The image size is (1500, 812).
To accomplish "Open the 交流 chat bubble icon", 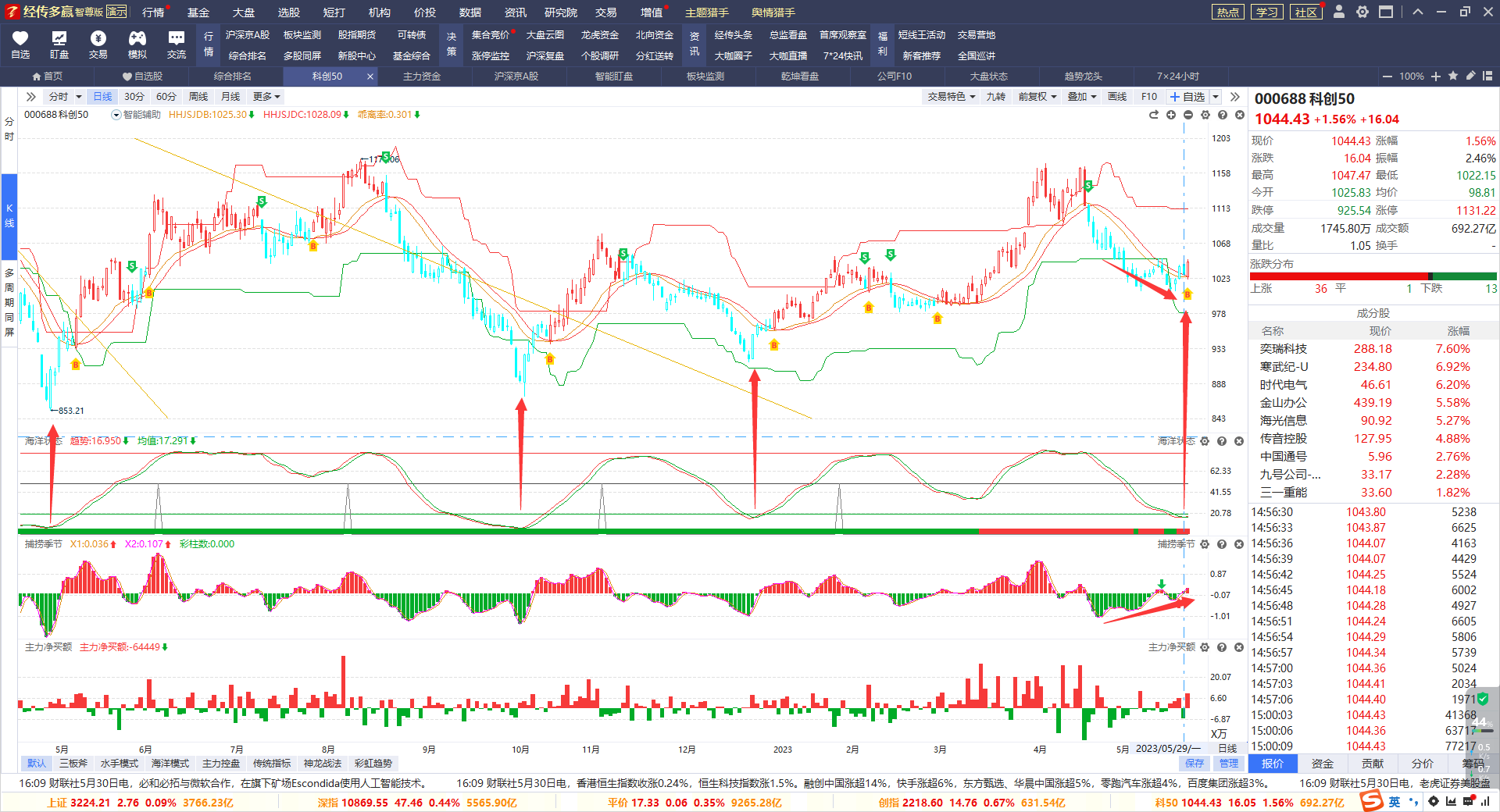I will pos(177,45).
